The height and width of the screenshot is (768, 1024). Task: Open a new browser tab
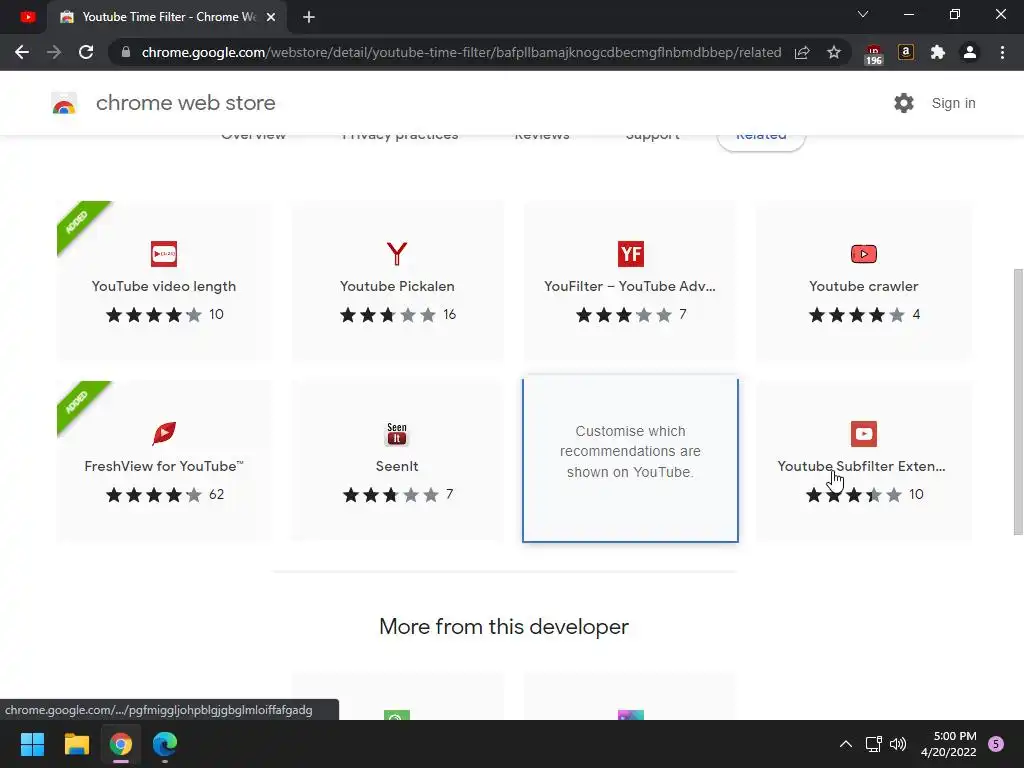tap(309, 17)
